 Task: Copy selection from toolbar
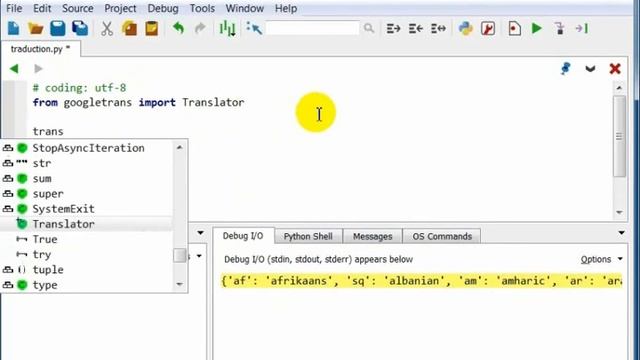point(129,29)
